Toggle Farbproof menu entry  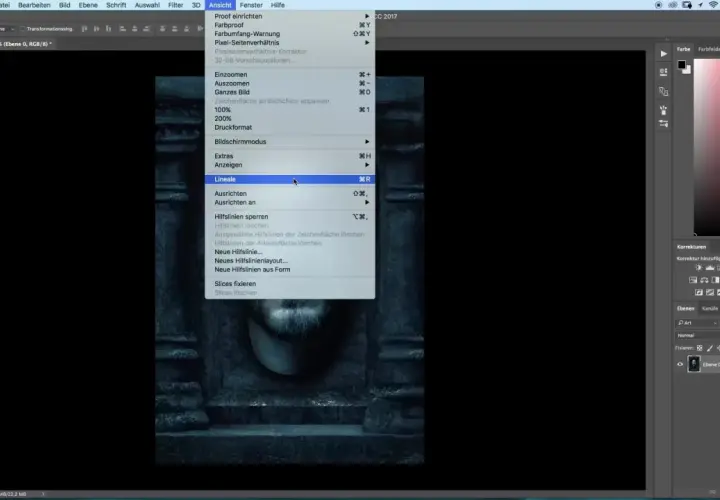tap(290, 25)
